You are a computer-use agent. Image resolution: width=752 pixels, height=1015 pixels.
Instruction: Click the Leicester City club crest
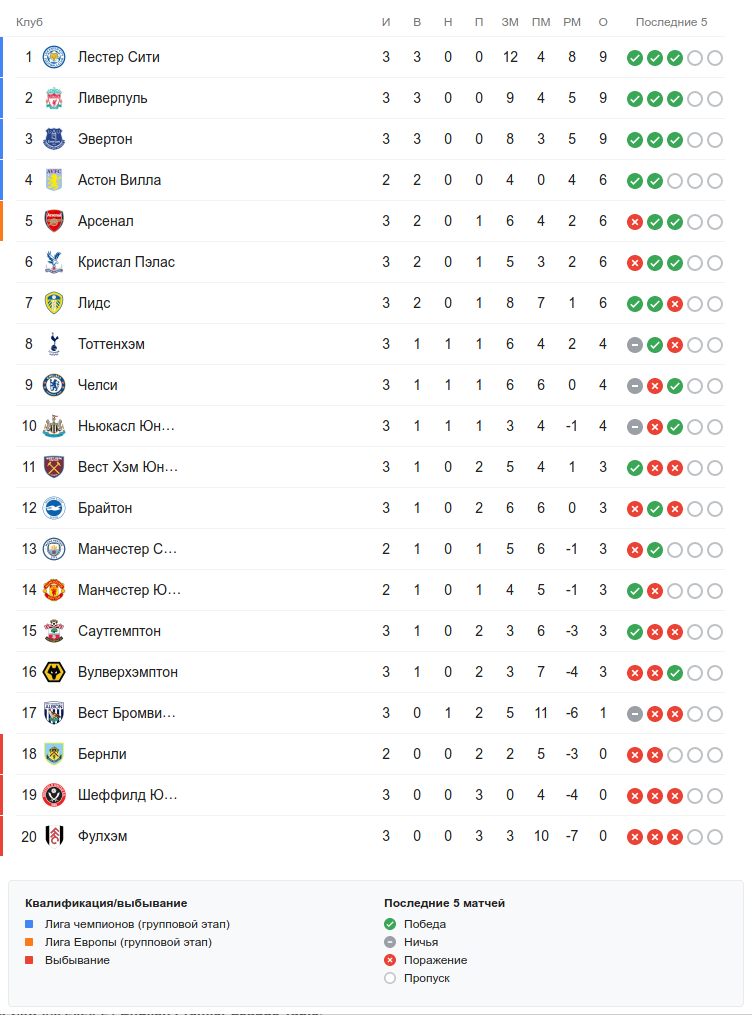[54, 57]
